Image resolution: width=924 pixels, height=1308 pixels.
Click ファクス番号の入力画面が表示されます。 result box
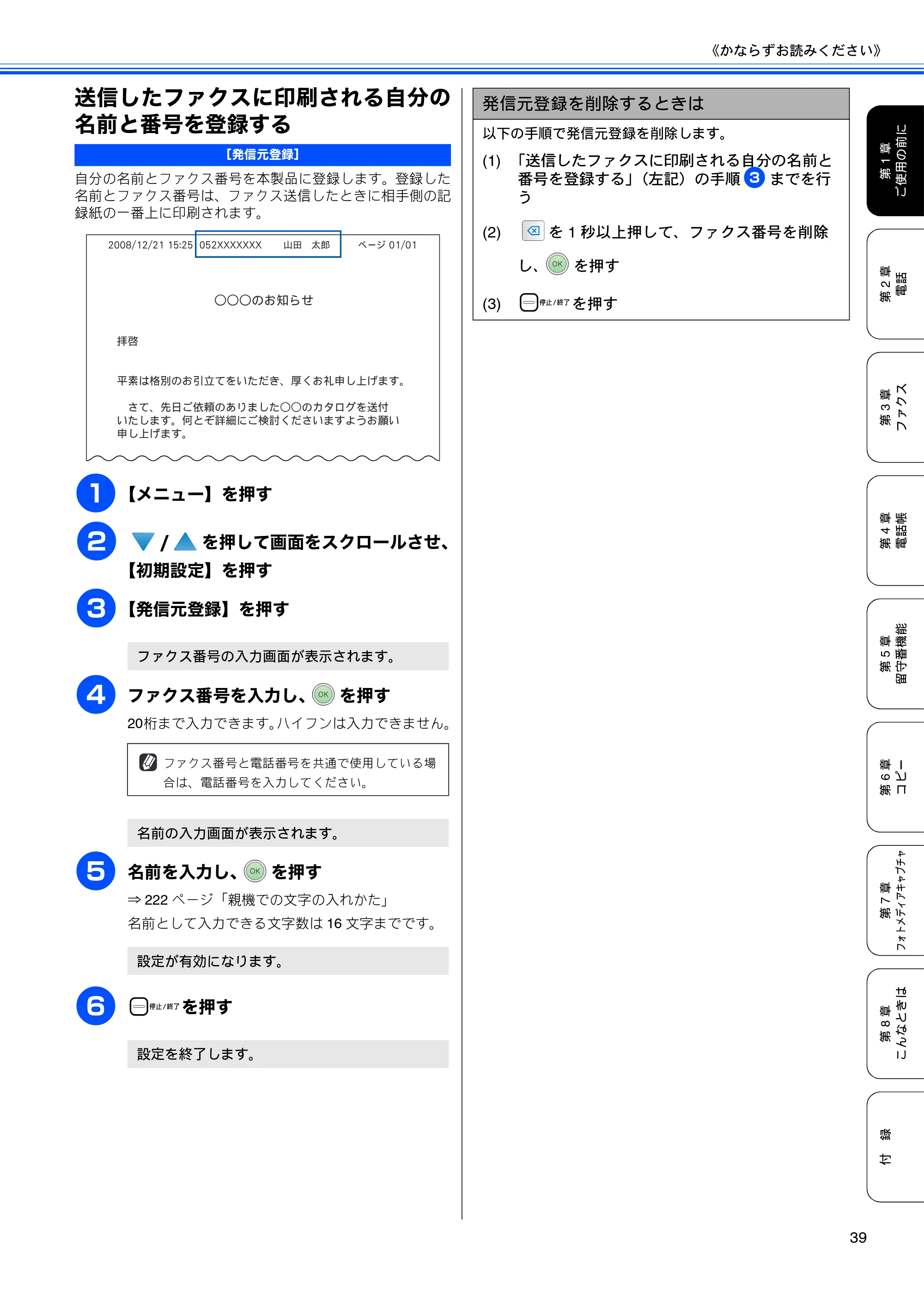tap(288, 656)
